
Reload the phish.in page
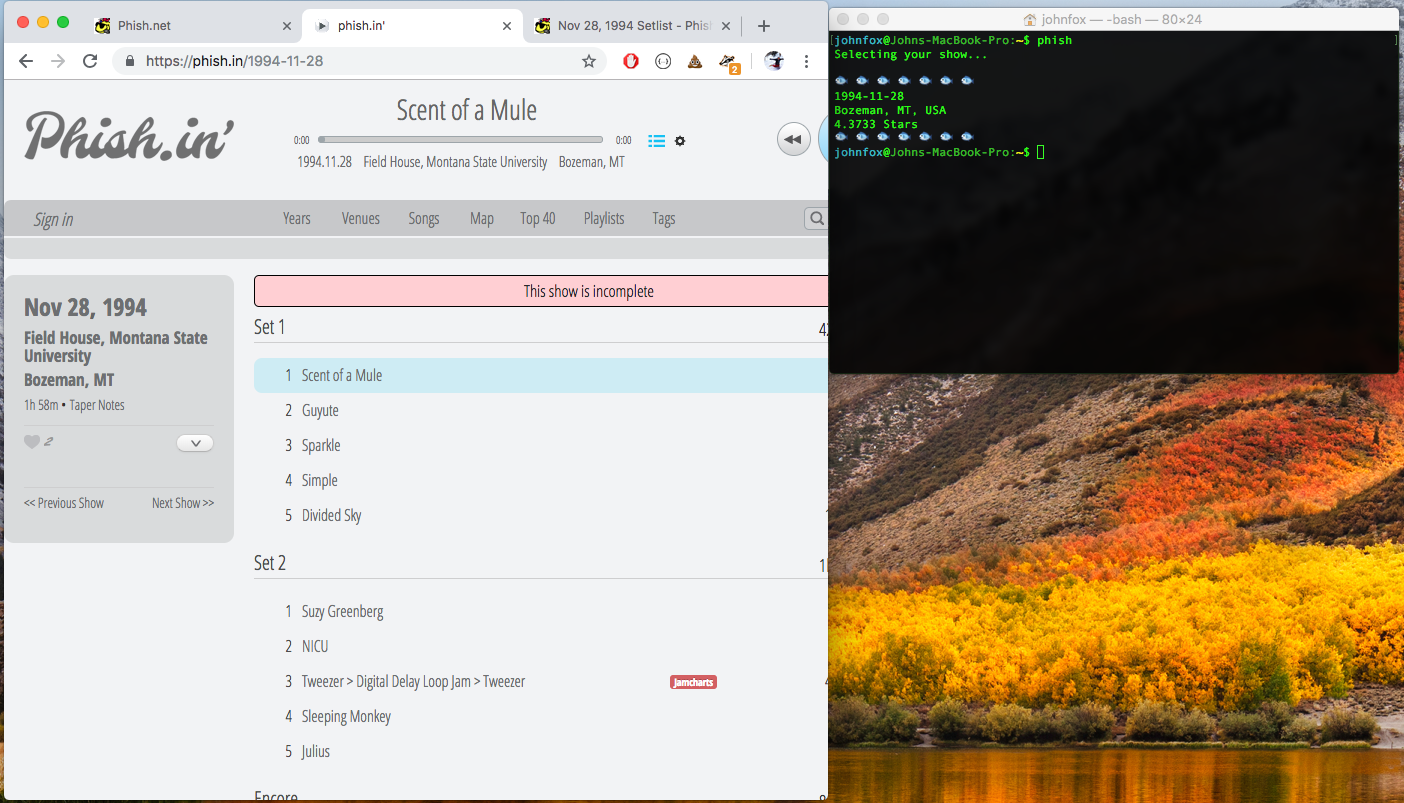point(90,61)
